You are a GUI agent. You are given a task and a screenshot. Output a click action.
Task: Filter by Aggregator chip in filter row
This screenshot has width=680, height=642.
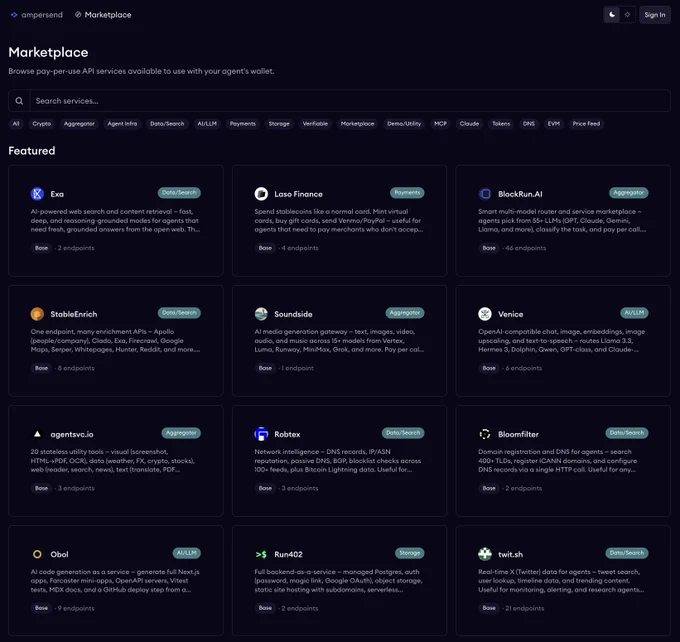pos(79,124)
